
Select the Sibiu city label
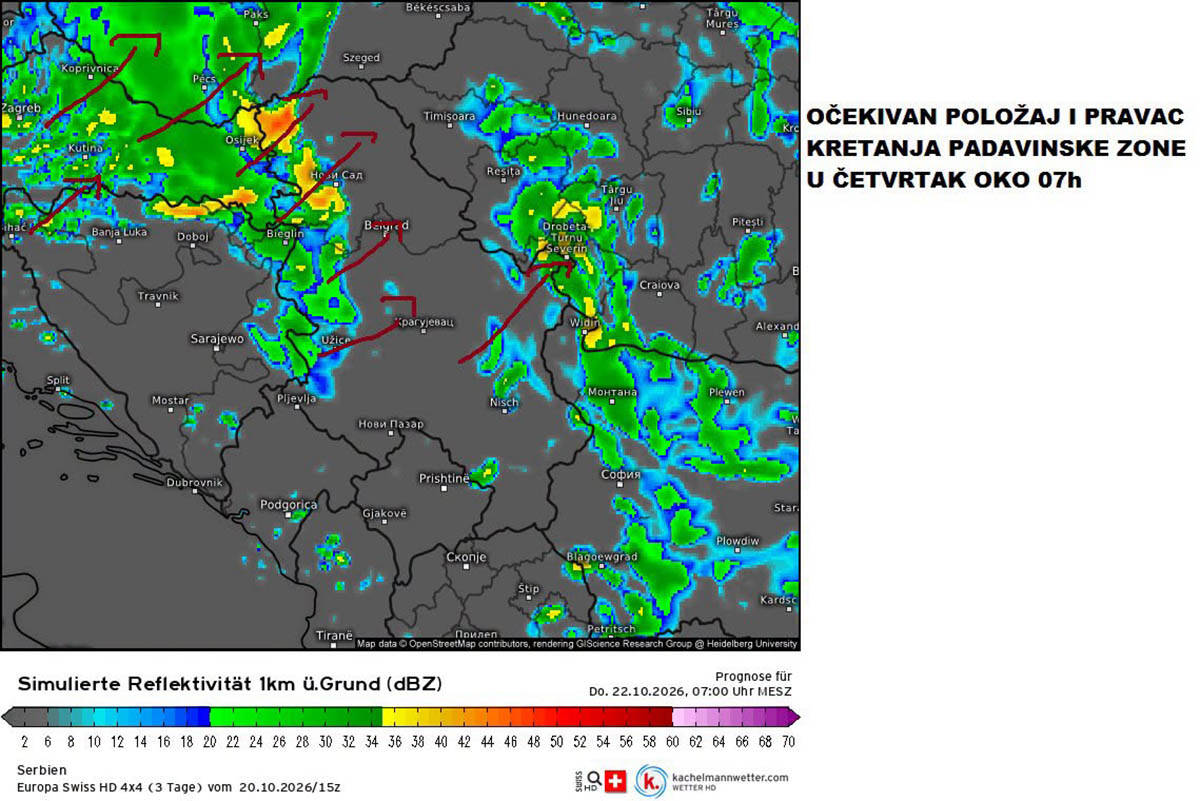(x=689, y=112)
